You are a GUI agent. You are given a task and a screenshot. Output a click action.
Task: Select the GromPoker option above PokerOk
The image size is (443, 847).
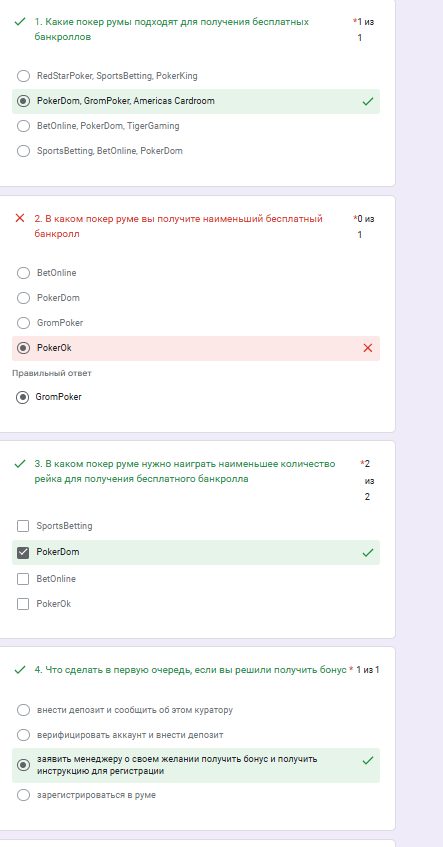click(23, 323)
